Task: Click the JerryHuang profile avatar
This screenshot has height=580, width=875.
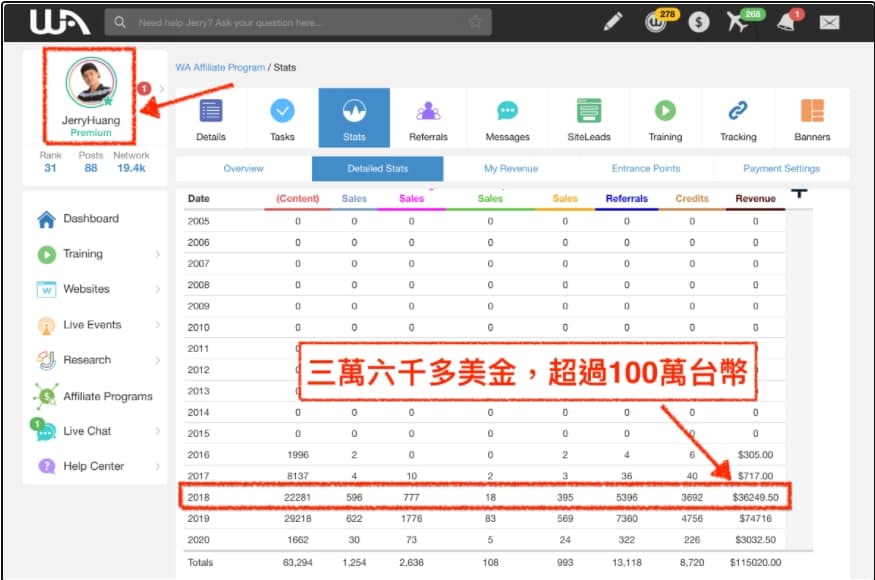Action: pyautogui.click(x=91, y=83)
